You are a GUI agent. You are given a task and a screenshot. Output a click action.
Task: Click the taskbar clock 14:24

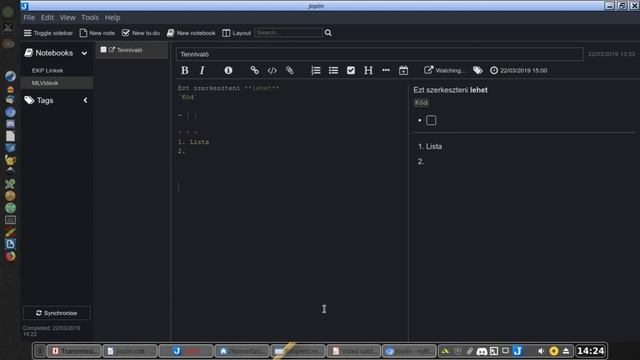[x=591, y=351]
